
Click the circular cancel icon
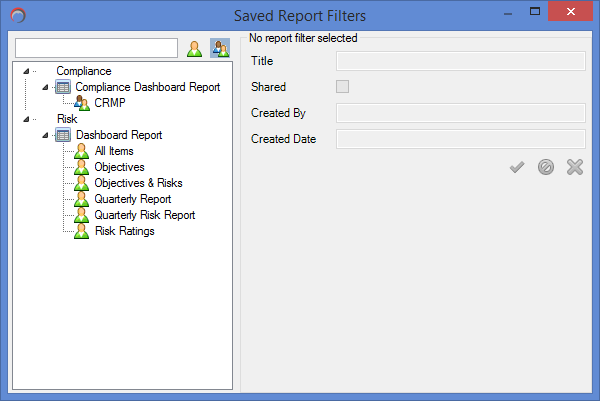click(546, 167)
